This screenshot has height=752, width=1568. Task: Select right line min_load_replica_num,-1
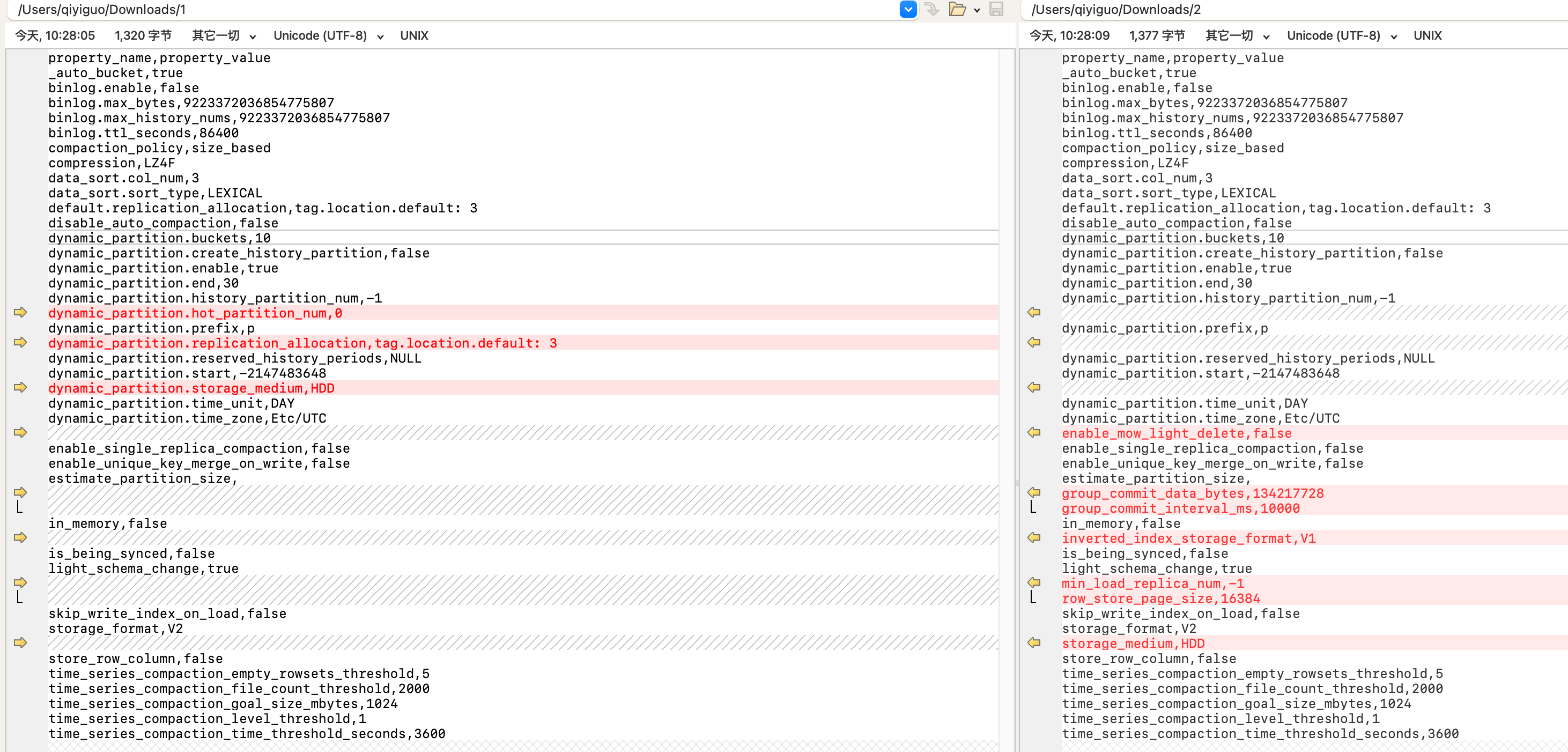(1153, 584)
